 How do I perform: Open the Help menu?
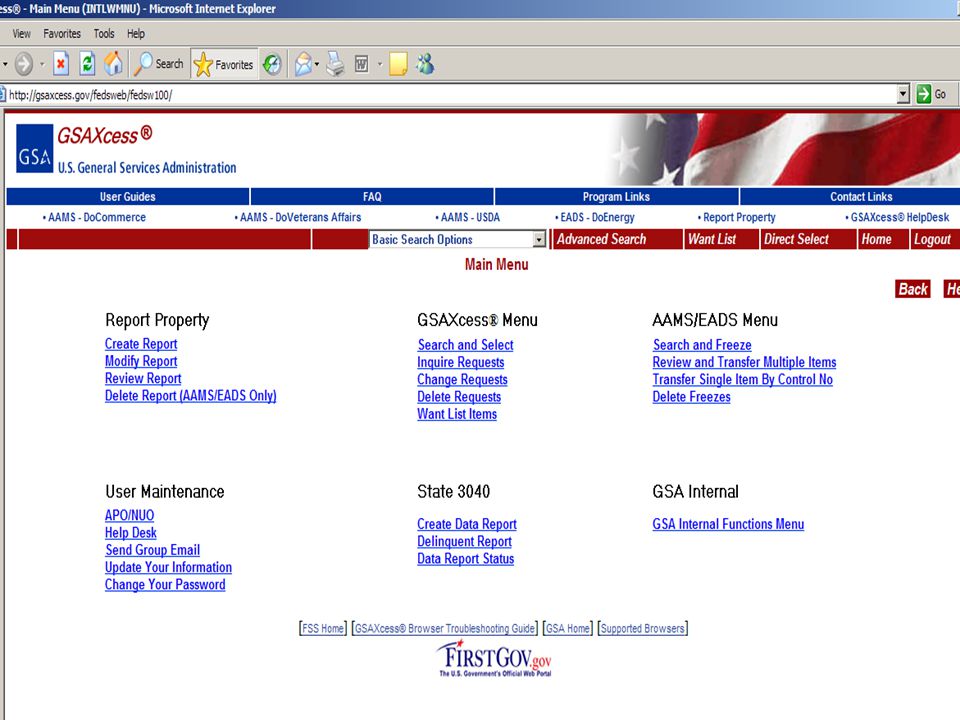(x=136, y=34)
